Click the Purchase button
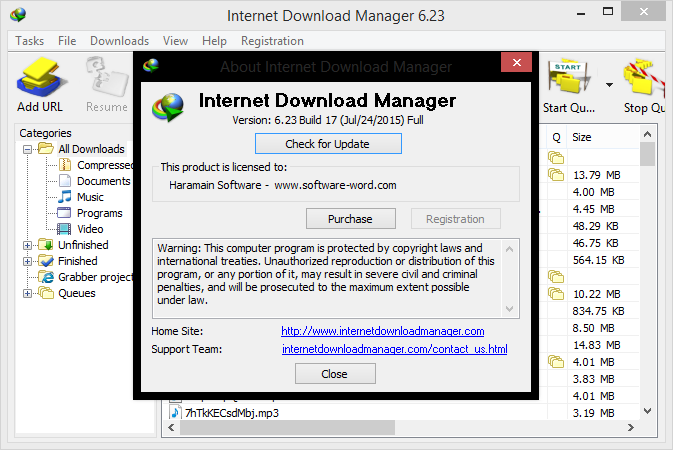Viewport: 673px width, 450px height. tap(351, 219)
